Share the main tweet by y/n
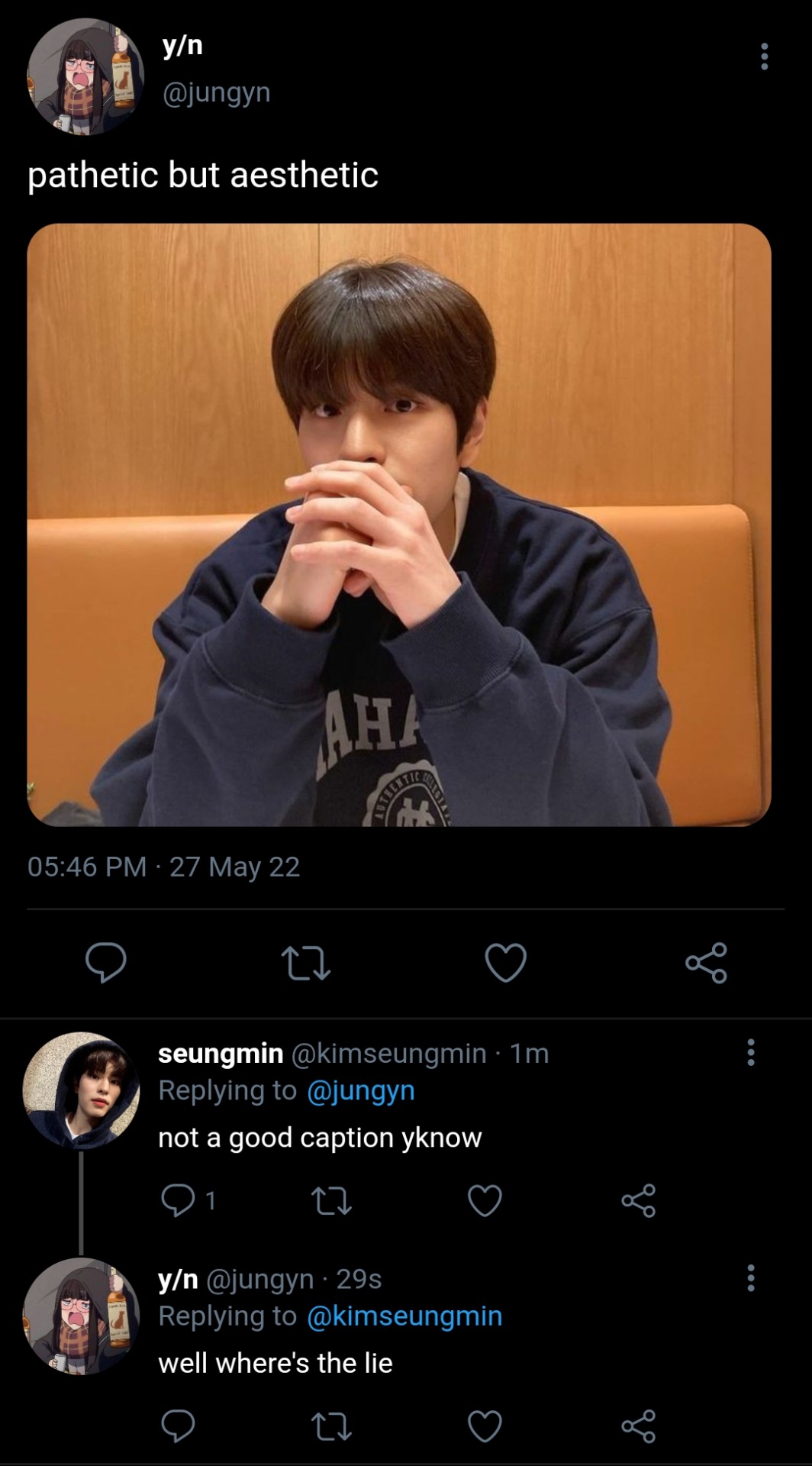This screenshot has width=812, height=1466. click(x=706, y=962)
